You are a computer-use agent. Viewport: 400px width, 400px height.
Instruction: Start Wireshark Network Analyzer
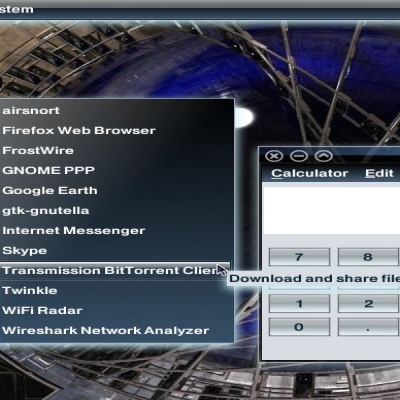[116, 330]
